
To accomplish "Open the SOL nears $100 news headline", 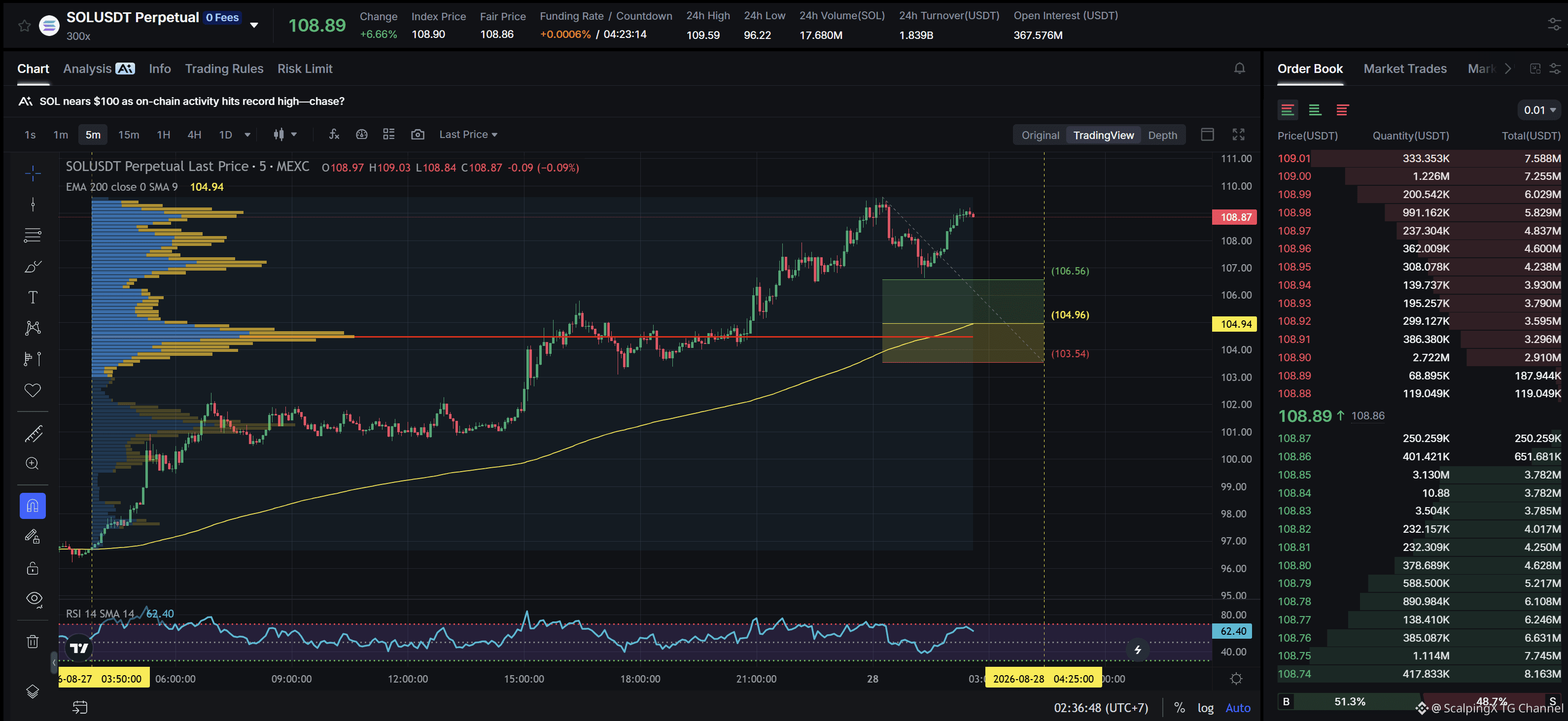I will click(x=192, y=101).
